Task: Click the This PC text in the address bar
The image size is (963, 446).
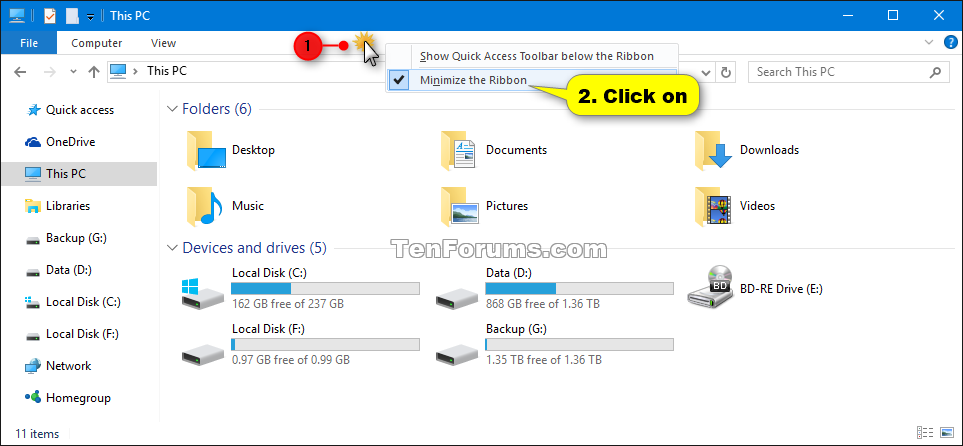Action: (x=166, y=71)
